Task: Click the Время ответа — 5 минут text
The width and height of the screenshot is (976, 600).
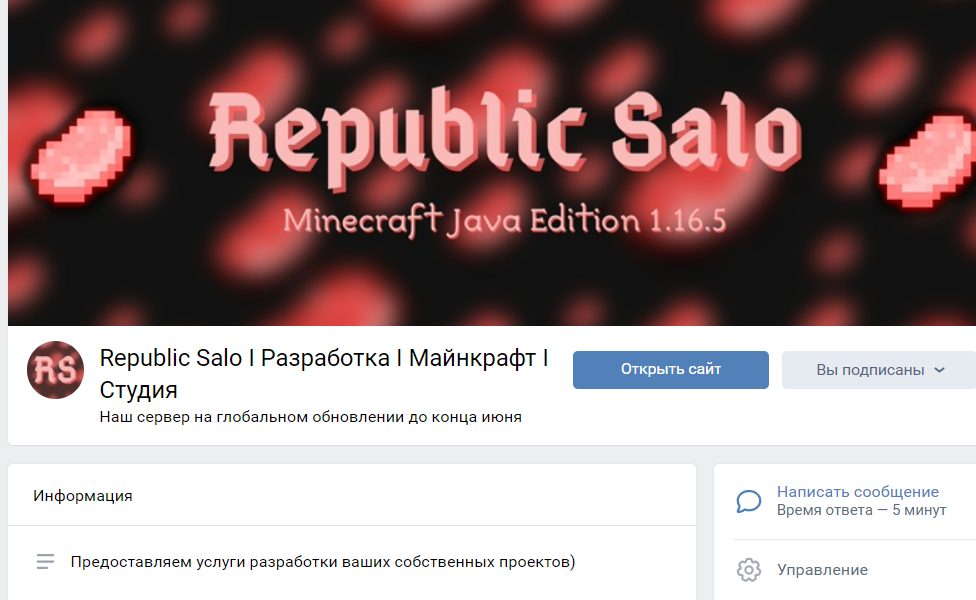Action: tap(861, 510)
